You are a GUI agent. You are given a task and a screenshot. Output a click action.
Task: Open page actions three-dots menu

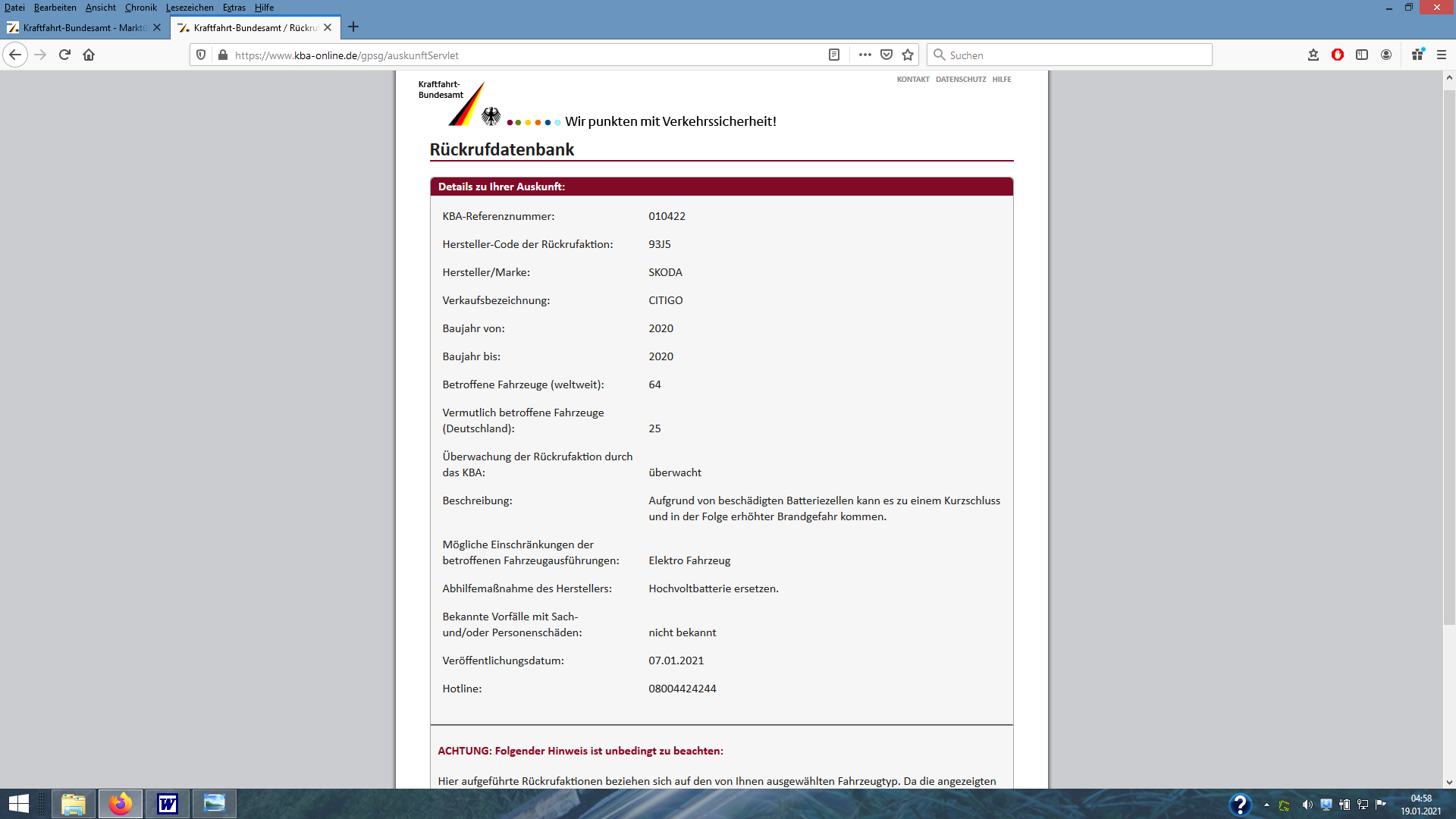(864, 55)
